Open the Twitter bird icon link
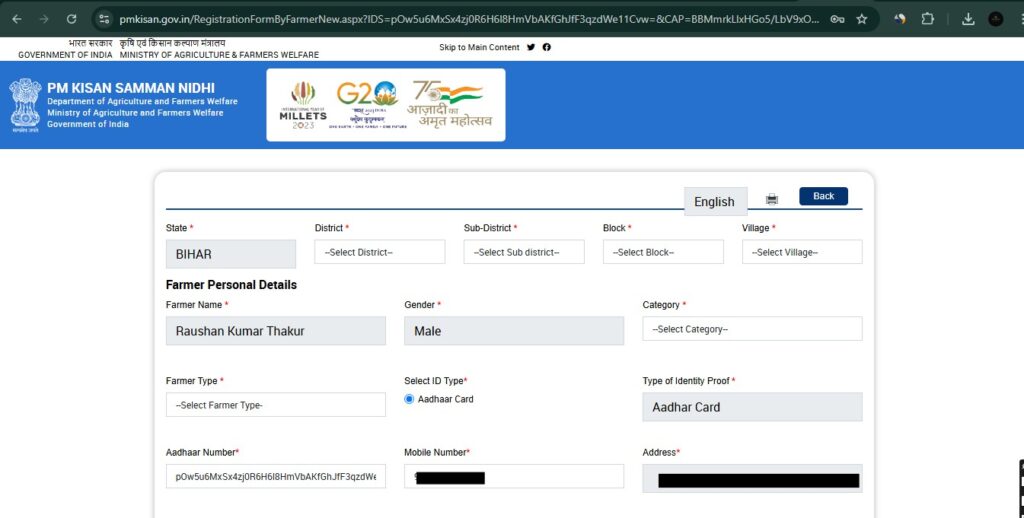Viewport: 1024px width, 518px height. 531,47
